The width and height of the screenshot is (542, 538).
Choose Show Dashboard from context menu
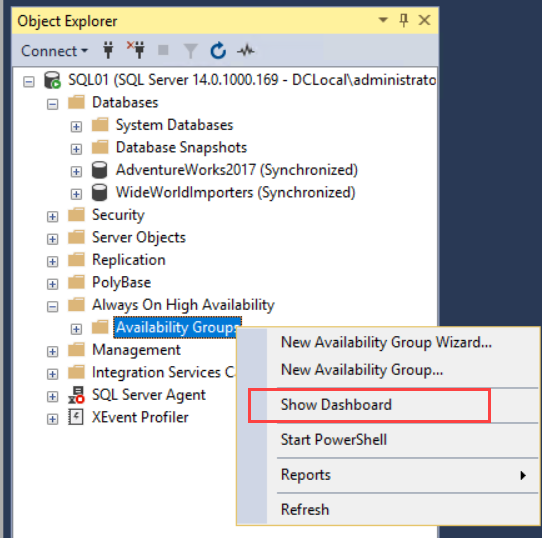[336, 405]
